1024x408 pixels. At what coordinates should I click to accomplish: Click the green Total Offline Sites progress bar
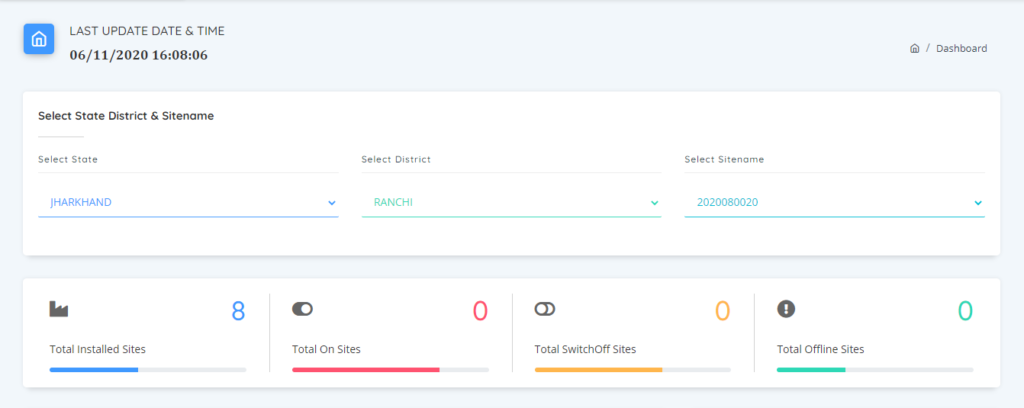pos(875,369)
